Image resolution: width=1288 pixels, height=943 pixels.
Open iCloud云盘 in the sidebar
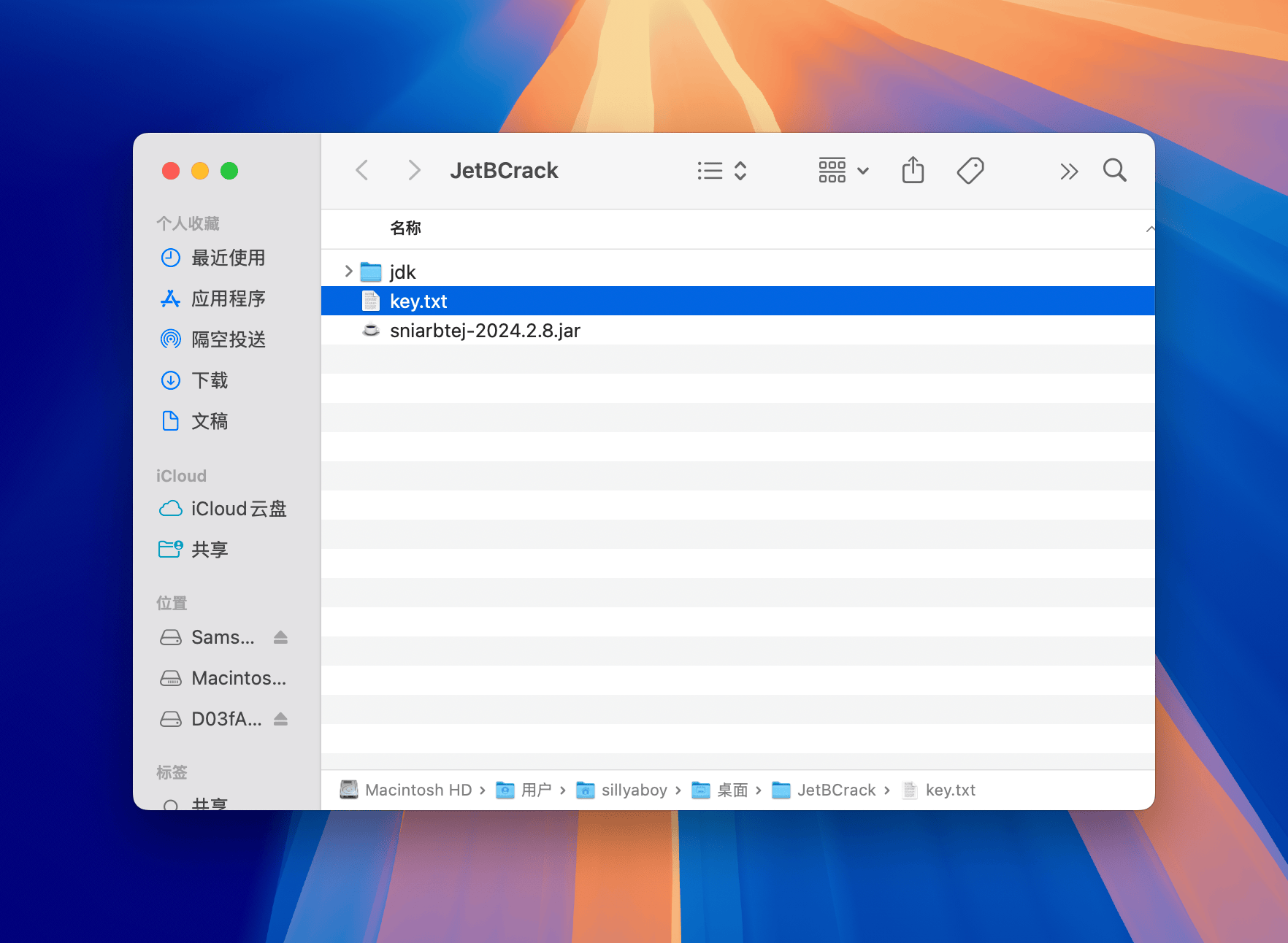(223, 509)
